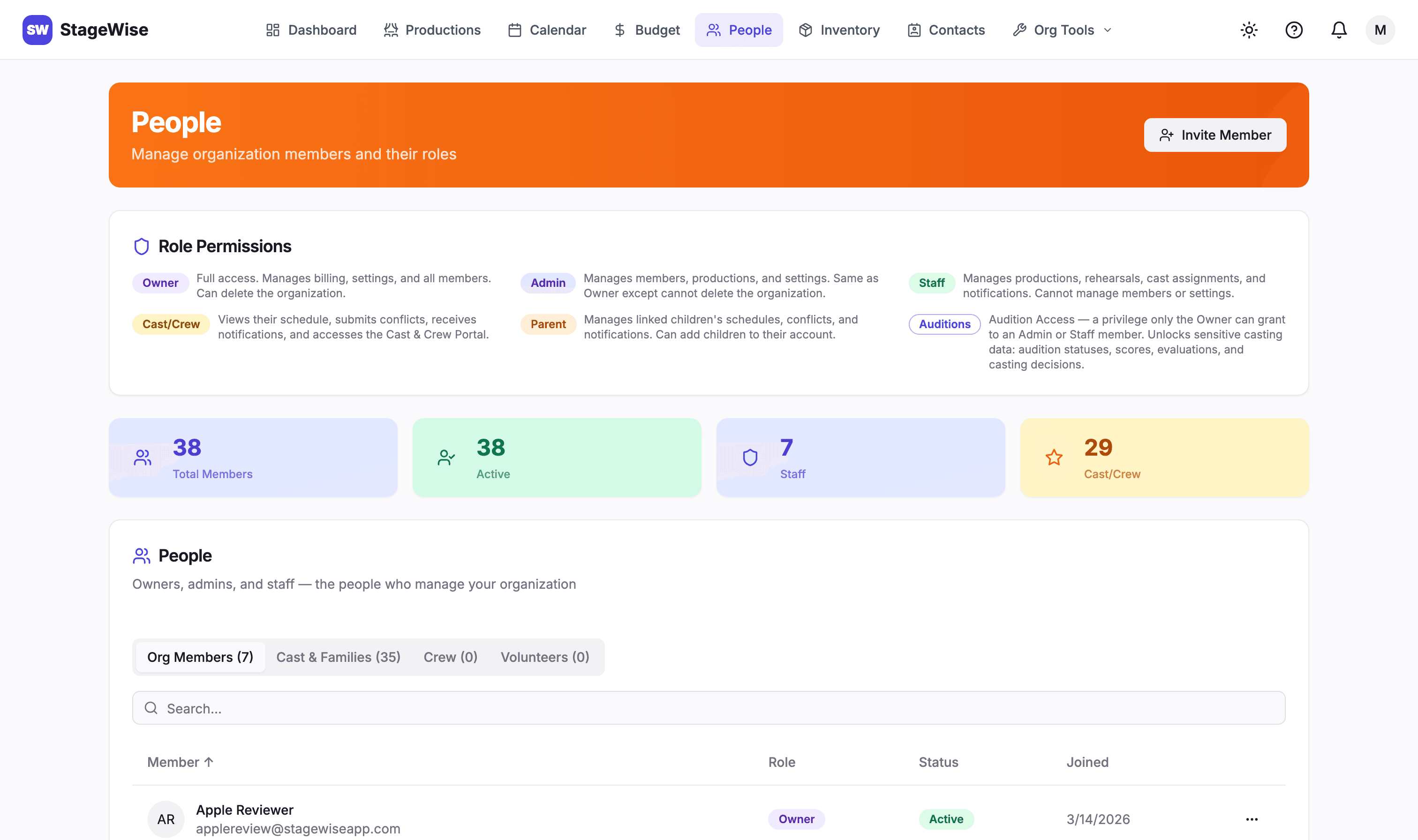Click the Invite Member button

1215,135
